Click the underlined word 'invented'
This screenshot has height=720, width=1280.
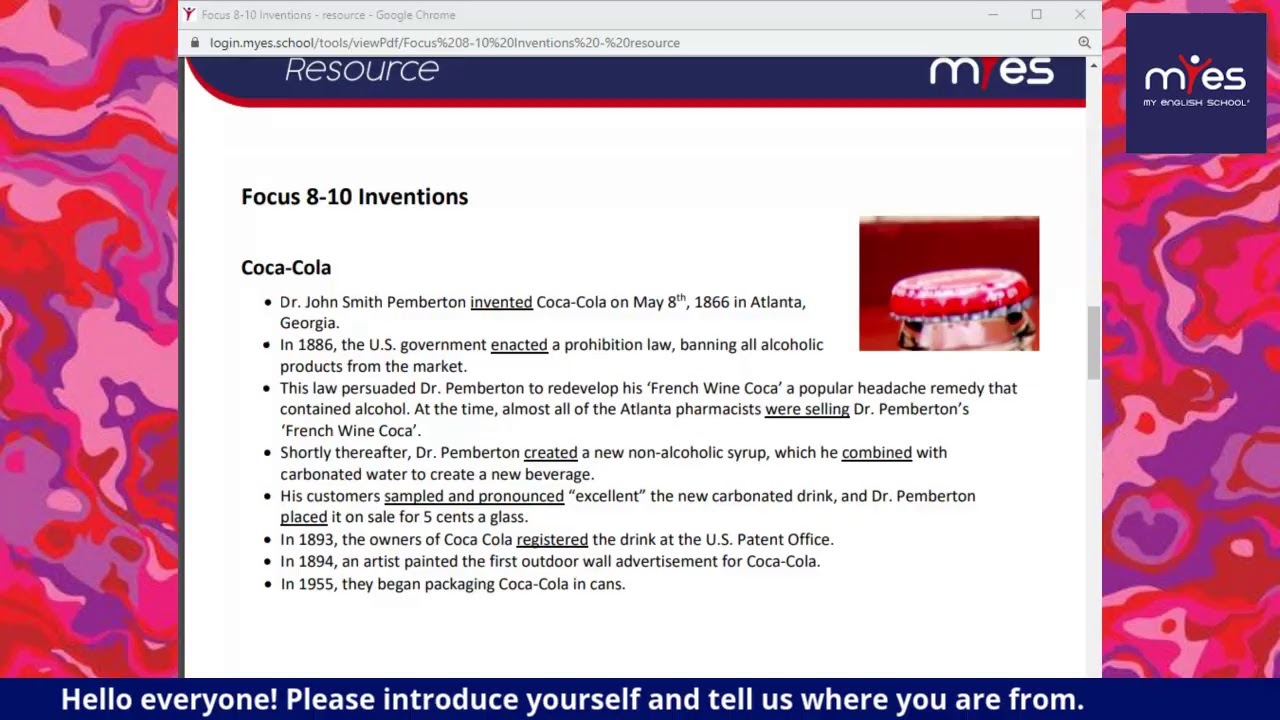tap(501, 302)
